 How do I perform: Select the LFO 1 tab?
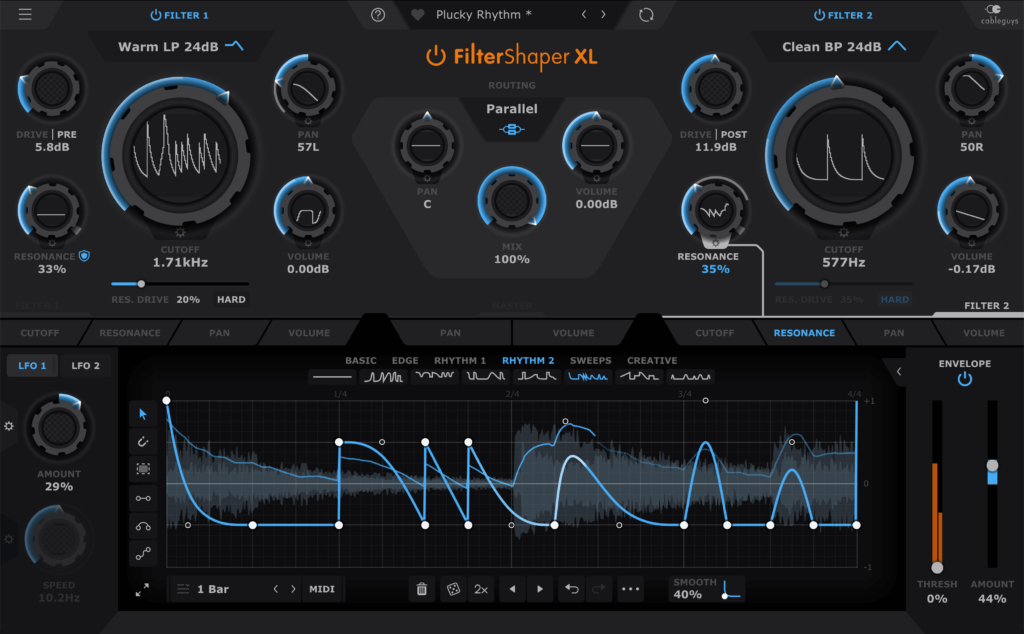[32, 366]
